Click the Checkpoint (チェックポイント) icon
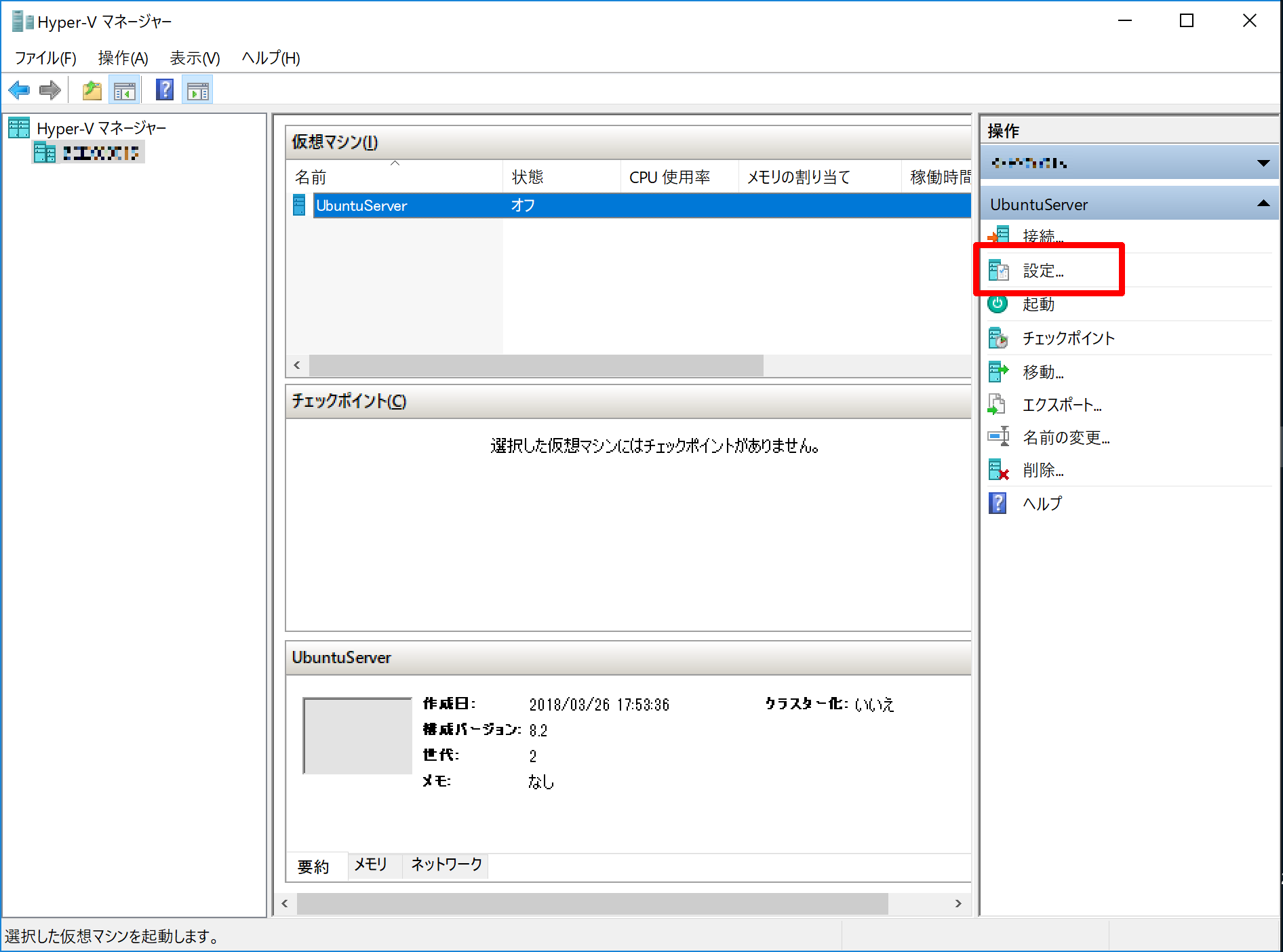1283x952 pixels. tap(998, 338)
